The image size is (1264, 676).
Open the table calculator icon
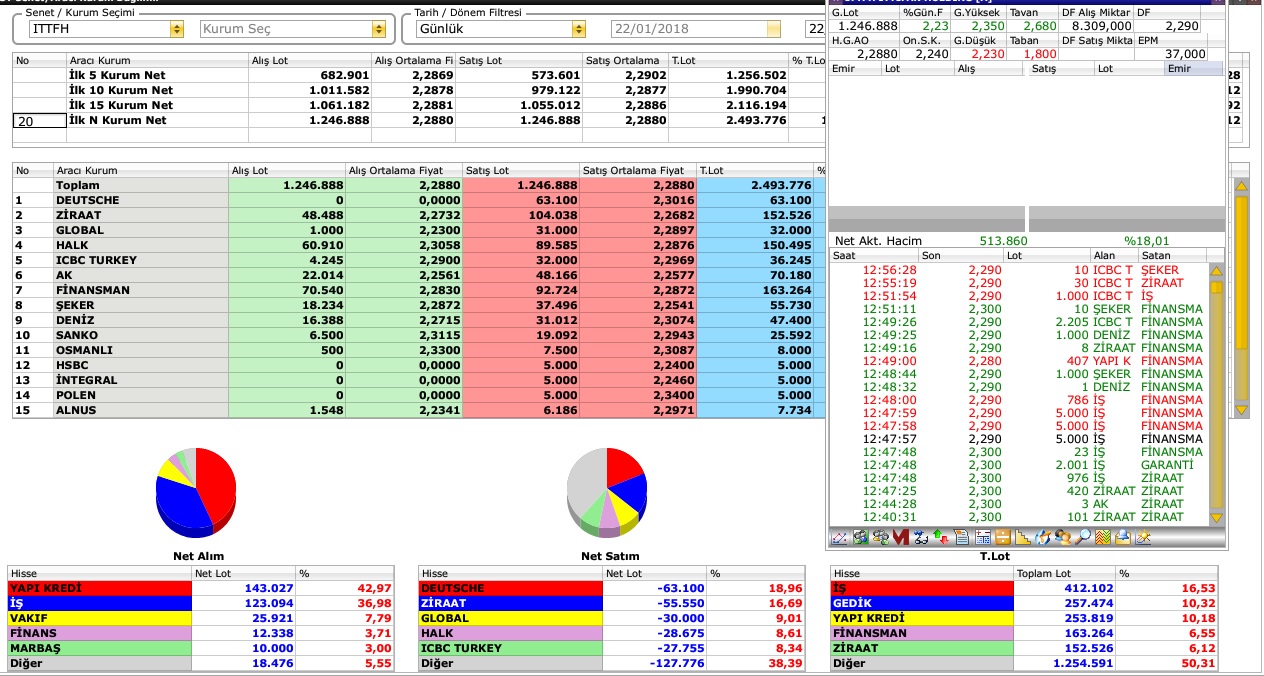pos(983,538)
